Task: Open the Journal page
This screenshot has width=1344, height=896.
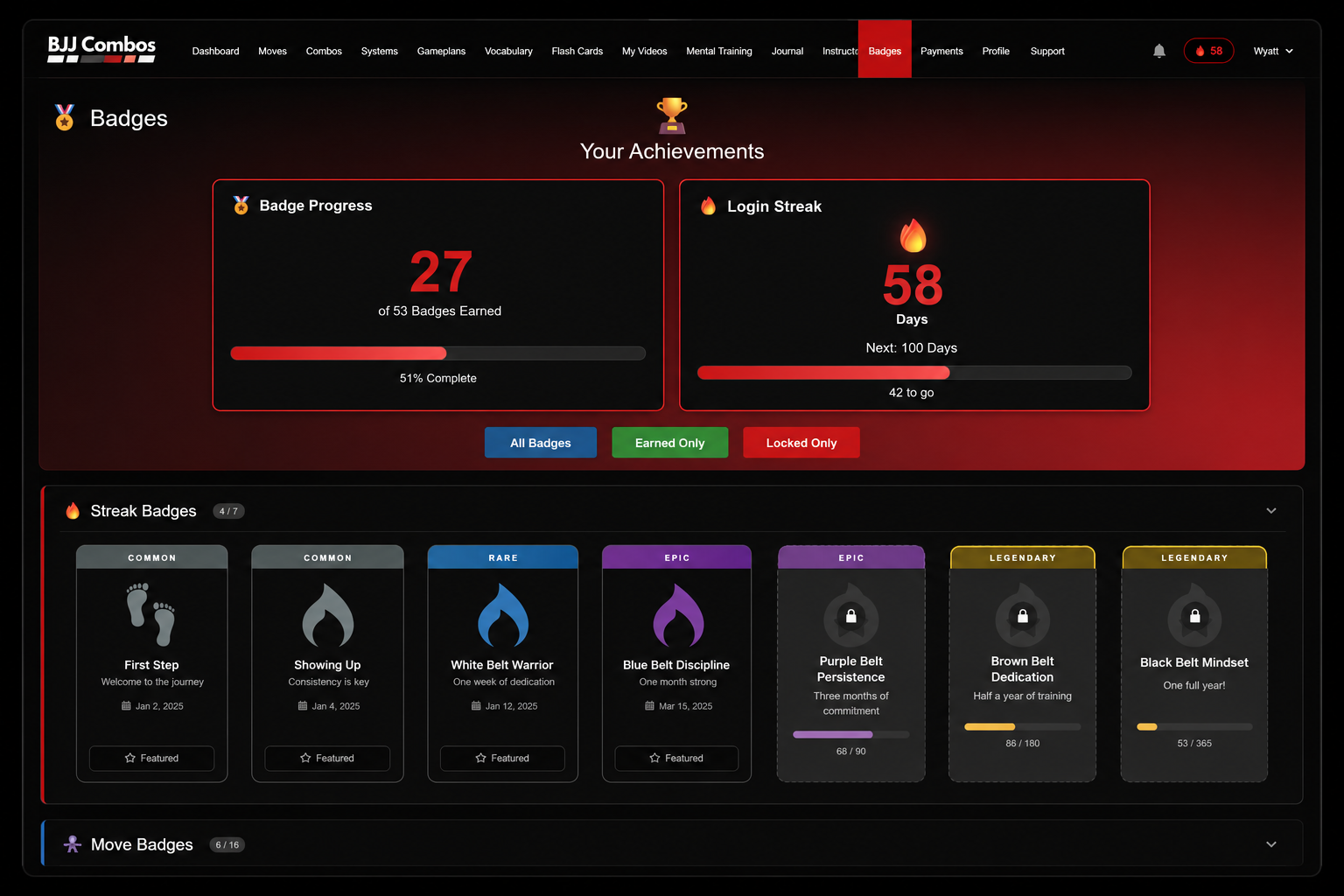Action: pos(787,51)
